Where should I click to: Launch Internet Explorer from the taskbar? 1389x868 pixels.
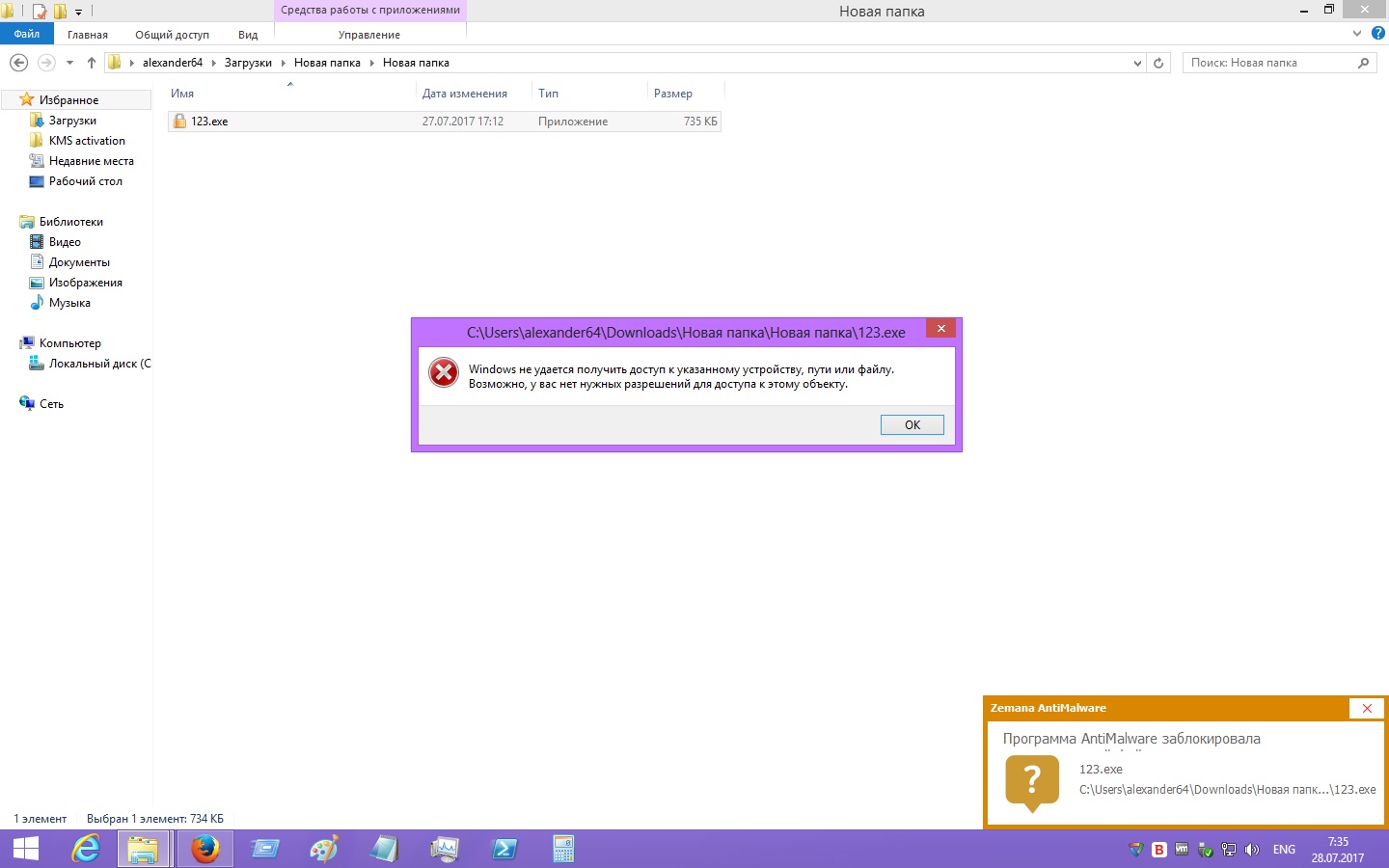pos(86,850)
